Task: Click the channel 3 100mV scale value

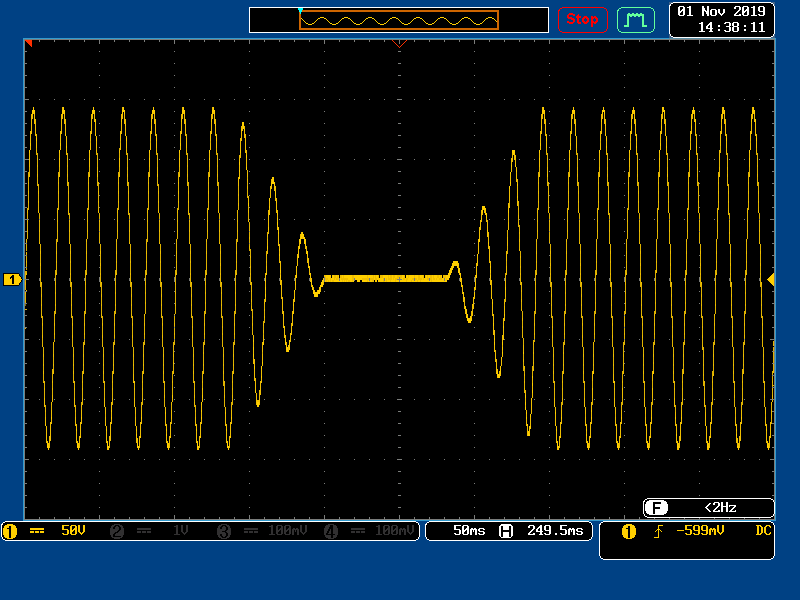Action: point(288,531)
